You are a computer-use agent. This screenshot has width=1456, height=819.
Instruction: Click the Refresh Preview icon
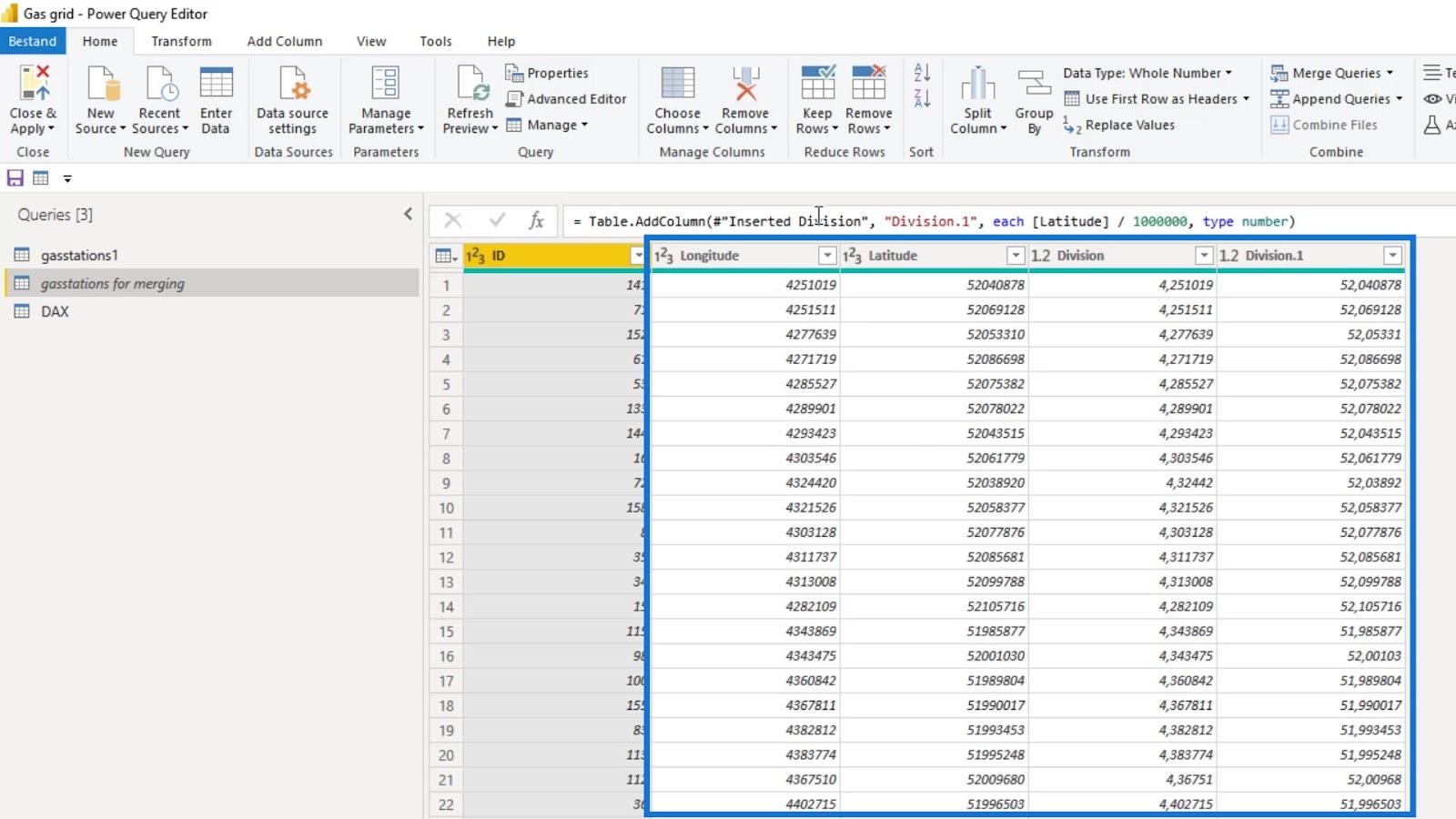(471, 83)
